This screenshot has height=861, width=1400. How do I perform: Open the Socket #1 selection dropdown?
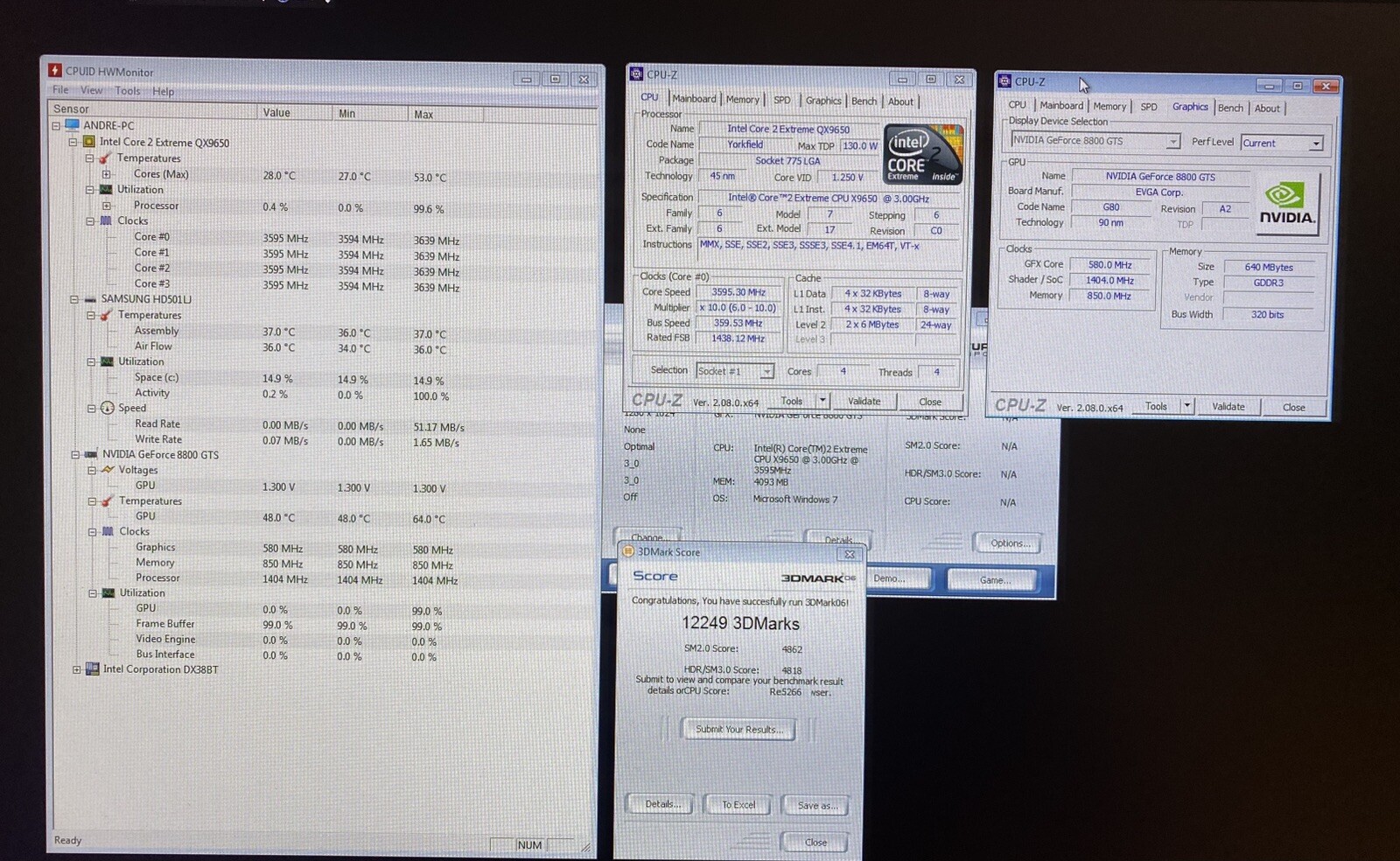(x=766, y=372)
